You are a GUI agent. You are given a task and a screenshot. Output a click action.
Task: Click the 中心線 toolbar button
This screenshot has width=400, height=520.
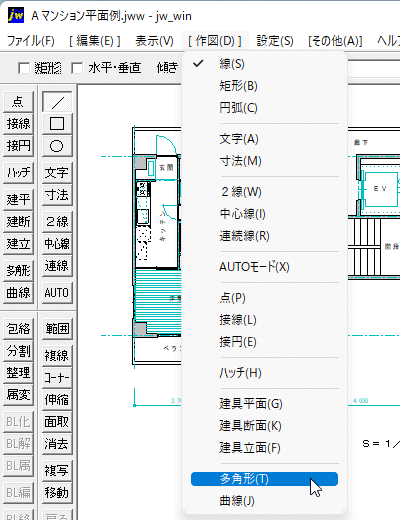tap(57, 244)
